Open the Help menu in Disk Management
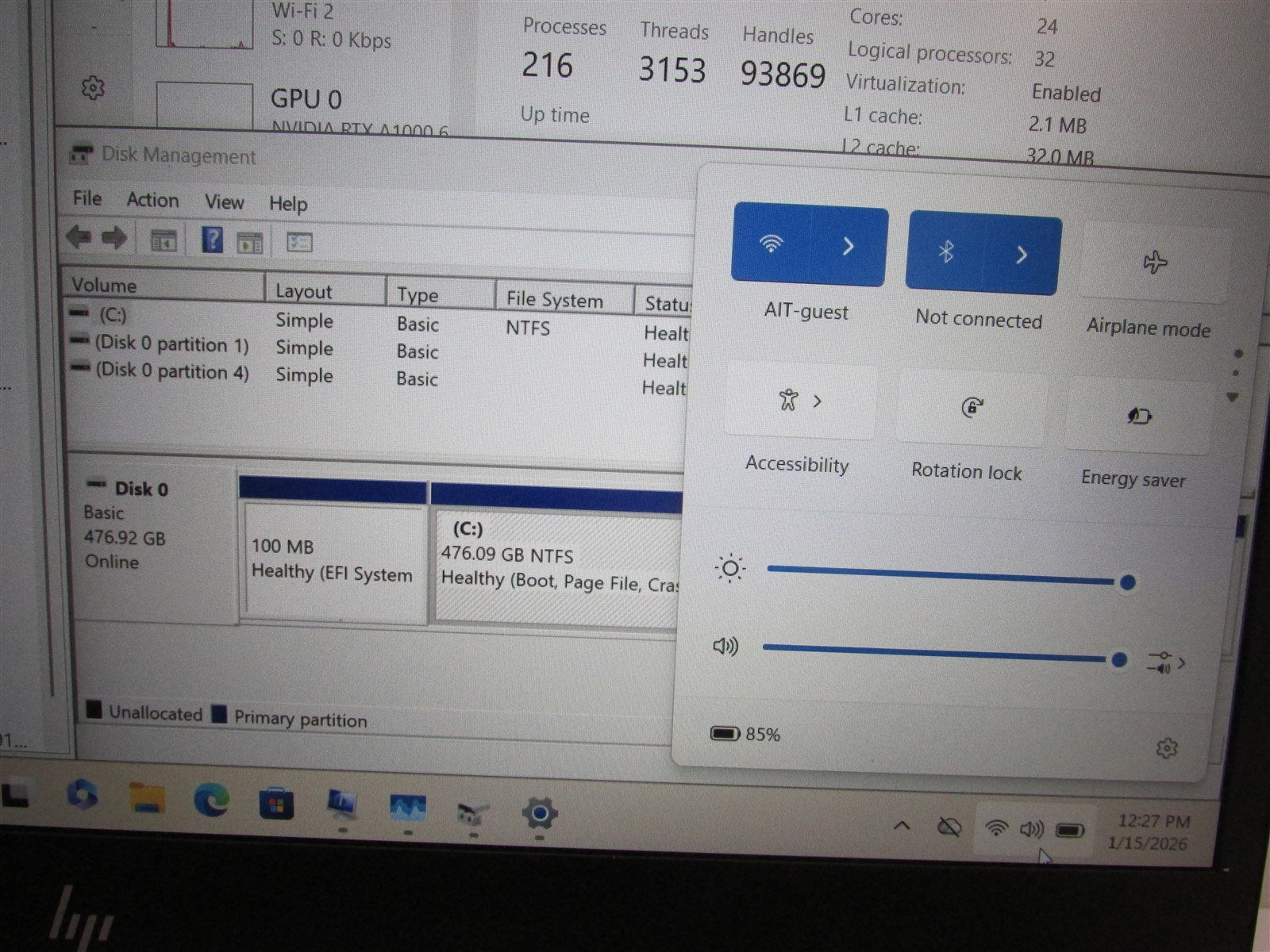The image size is (1270, 952). pos(287,204)
